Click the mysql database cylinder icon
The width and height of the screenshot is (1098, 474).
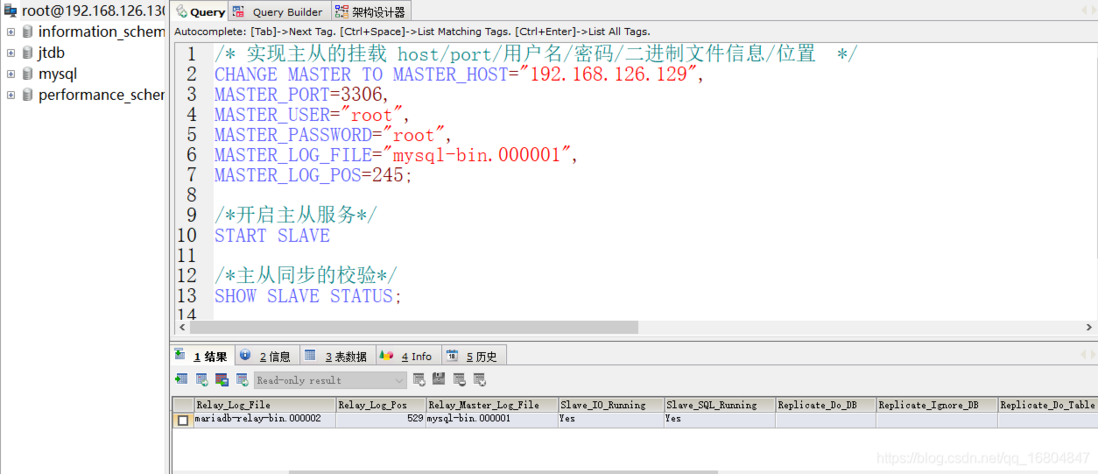tap(27, 74)
